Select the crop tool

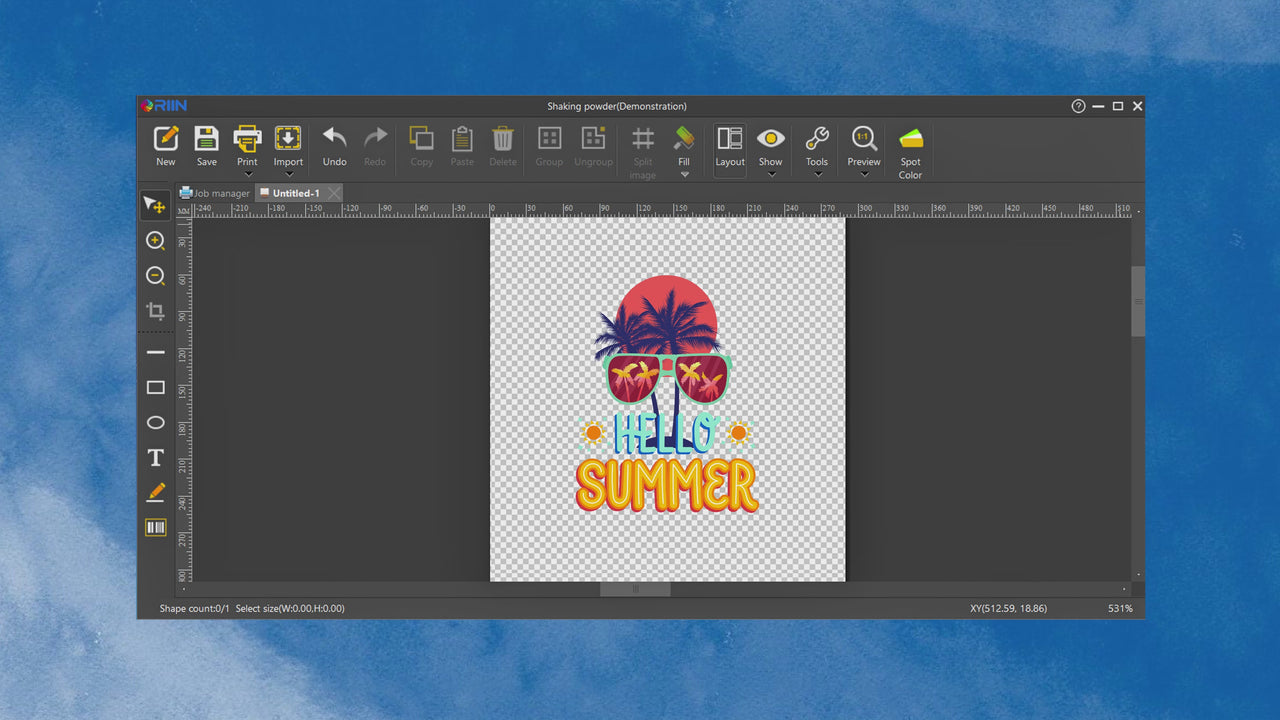155,311
